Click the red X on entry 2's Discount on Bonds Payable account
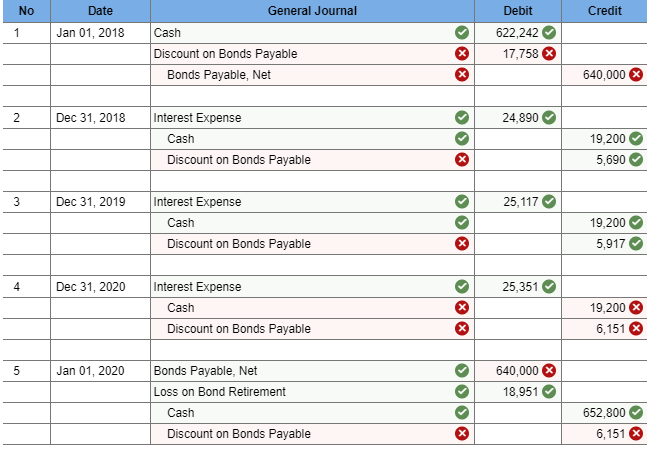Viewport: 647px width, 449px height. [x=462, y=160]
